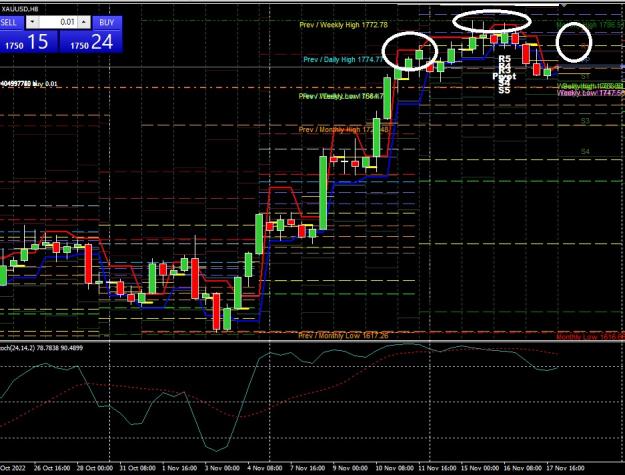Click the Prev / Monthly Low 1617.26 label

click(x=343, y=336)
